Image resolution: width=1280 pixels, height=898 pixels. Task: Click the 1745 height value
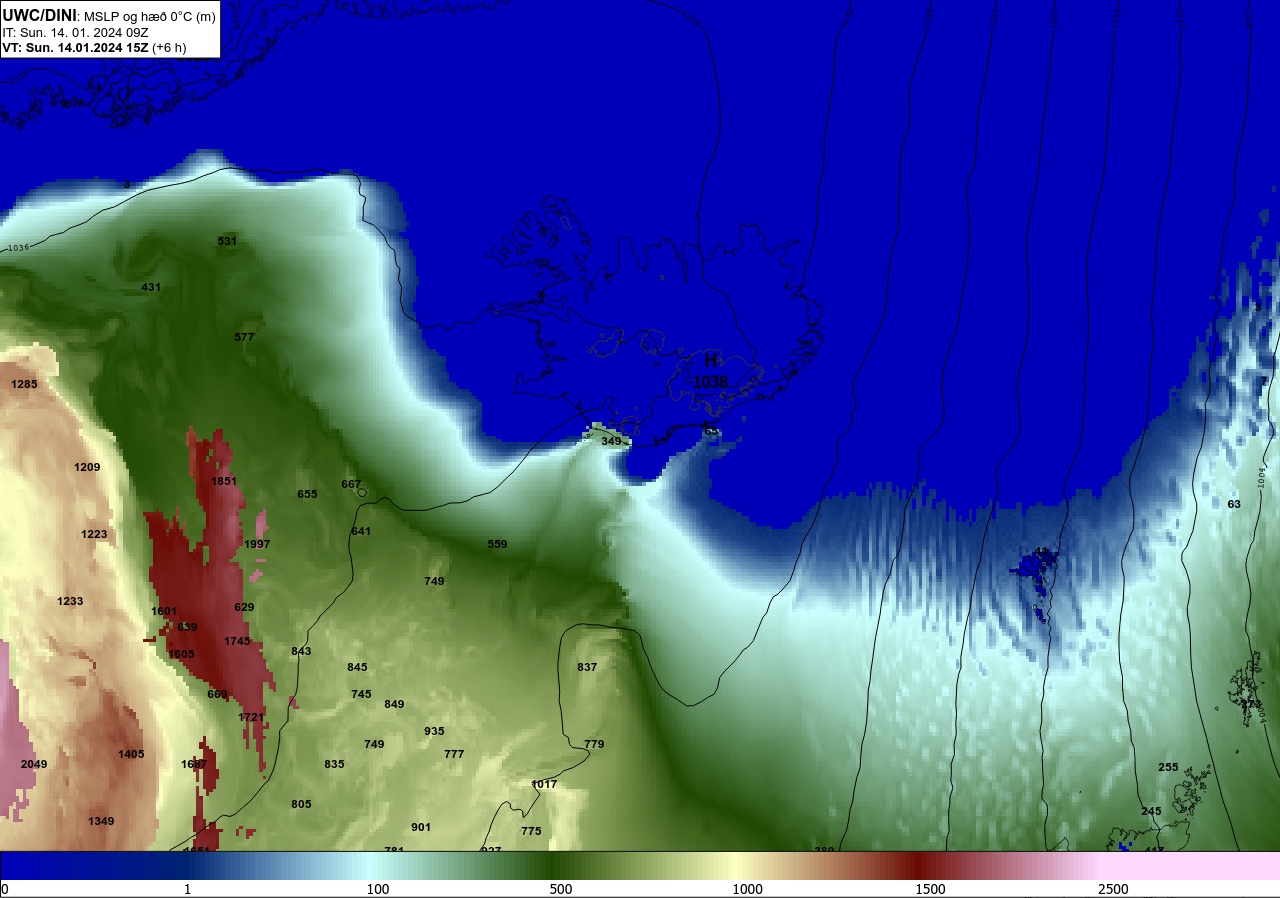coord(237,641)
